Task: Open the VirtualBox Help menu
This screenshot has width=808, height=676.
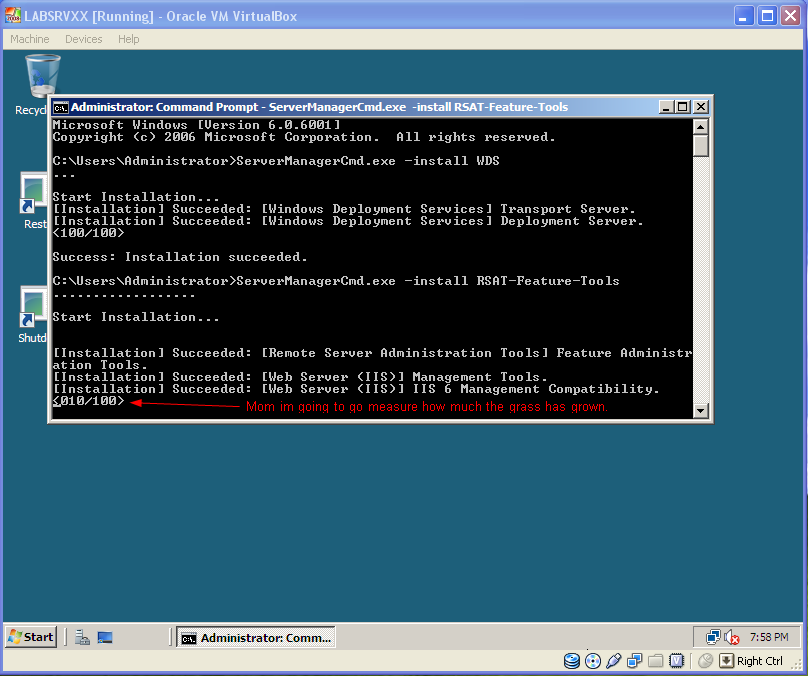Action: (x=128, y=39)
